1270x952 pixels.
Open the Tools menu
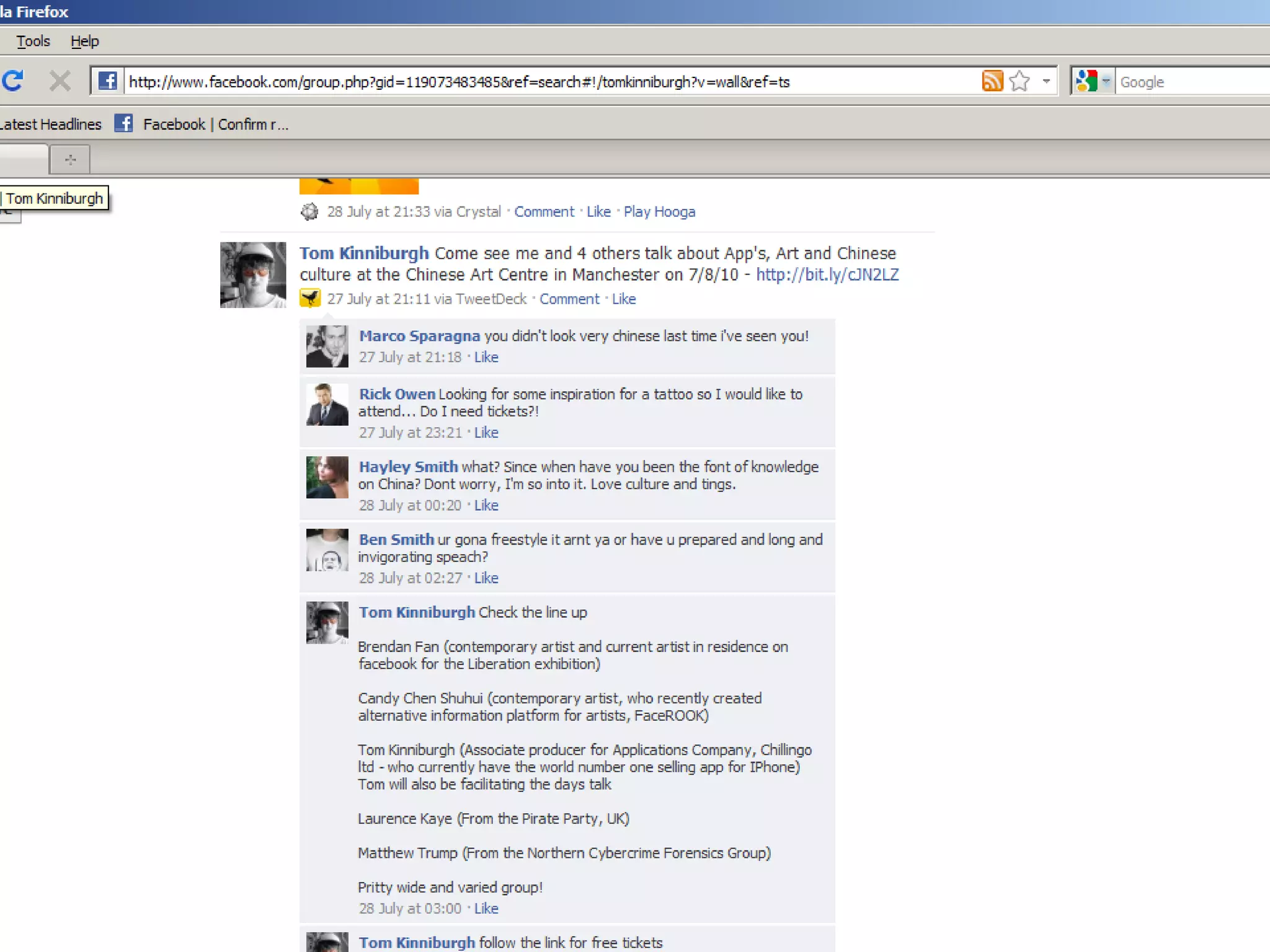coord(33,42)
